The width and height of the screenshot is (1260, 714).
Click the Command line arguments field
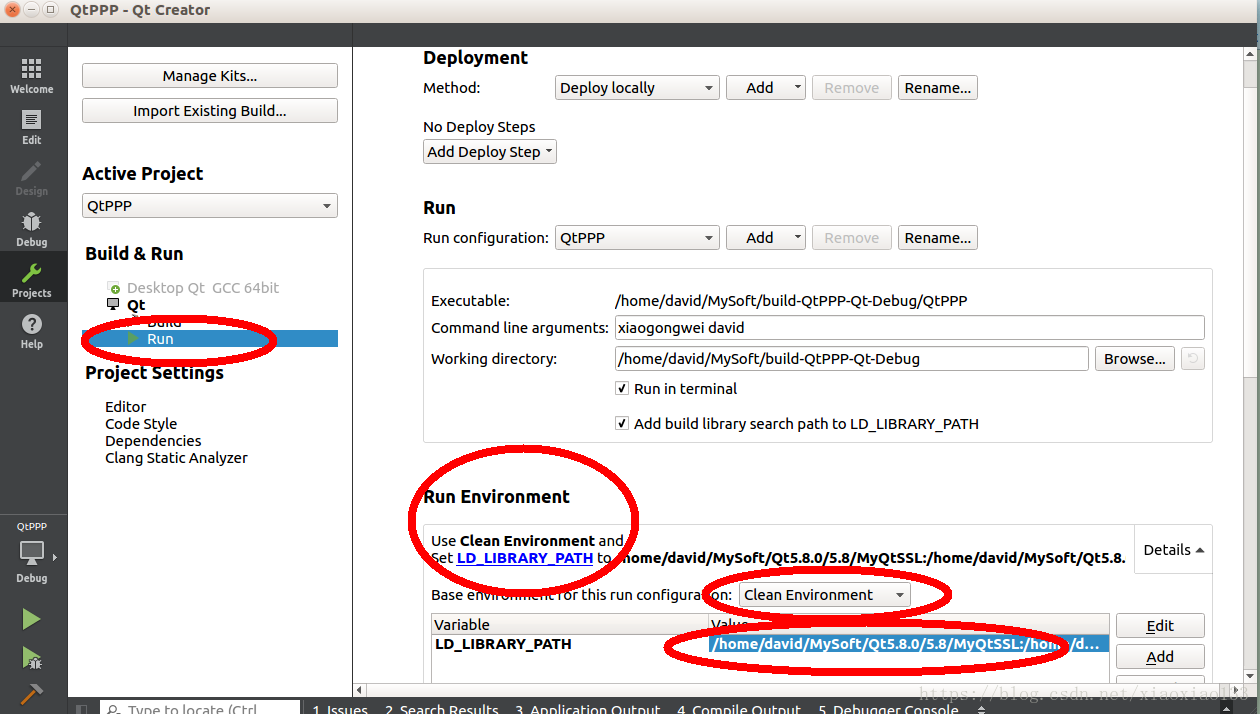909,328
